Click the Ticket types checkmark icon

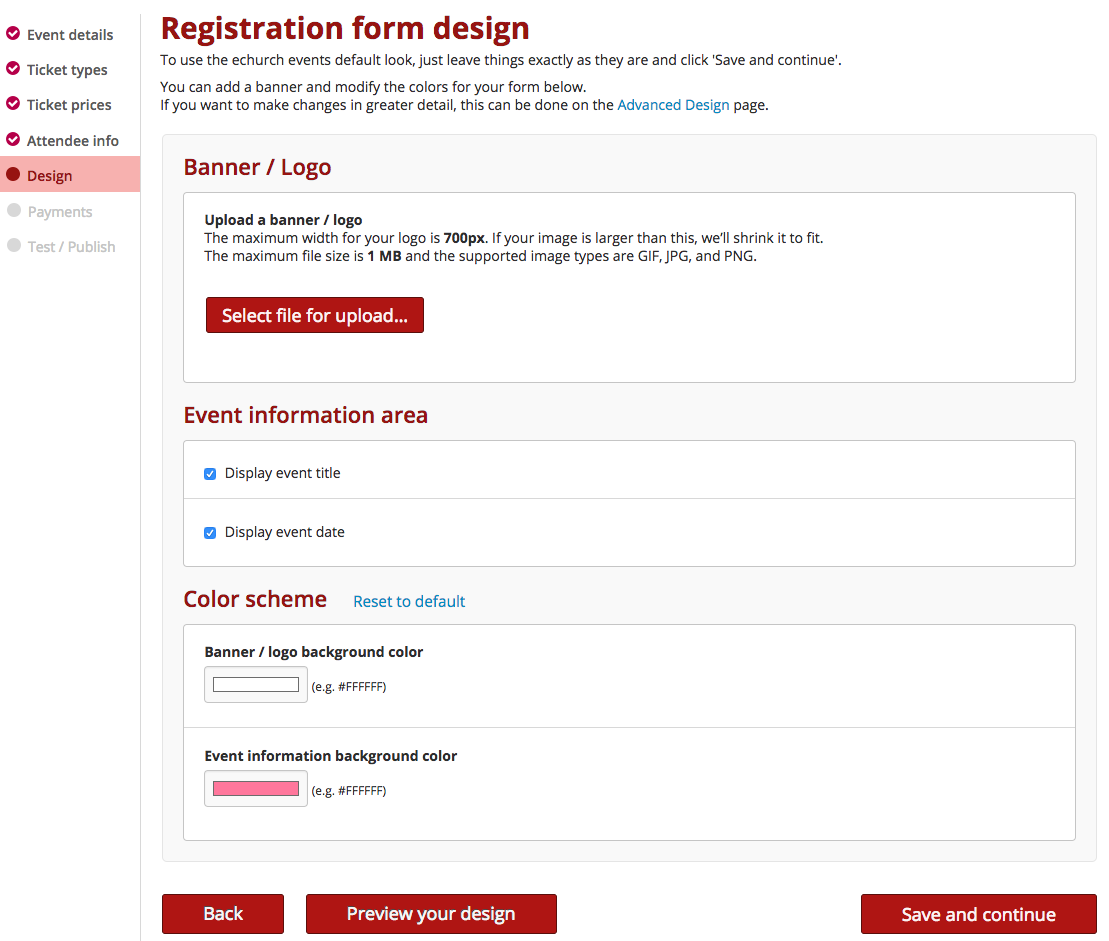[13, 69]
